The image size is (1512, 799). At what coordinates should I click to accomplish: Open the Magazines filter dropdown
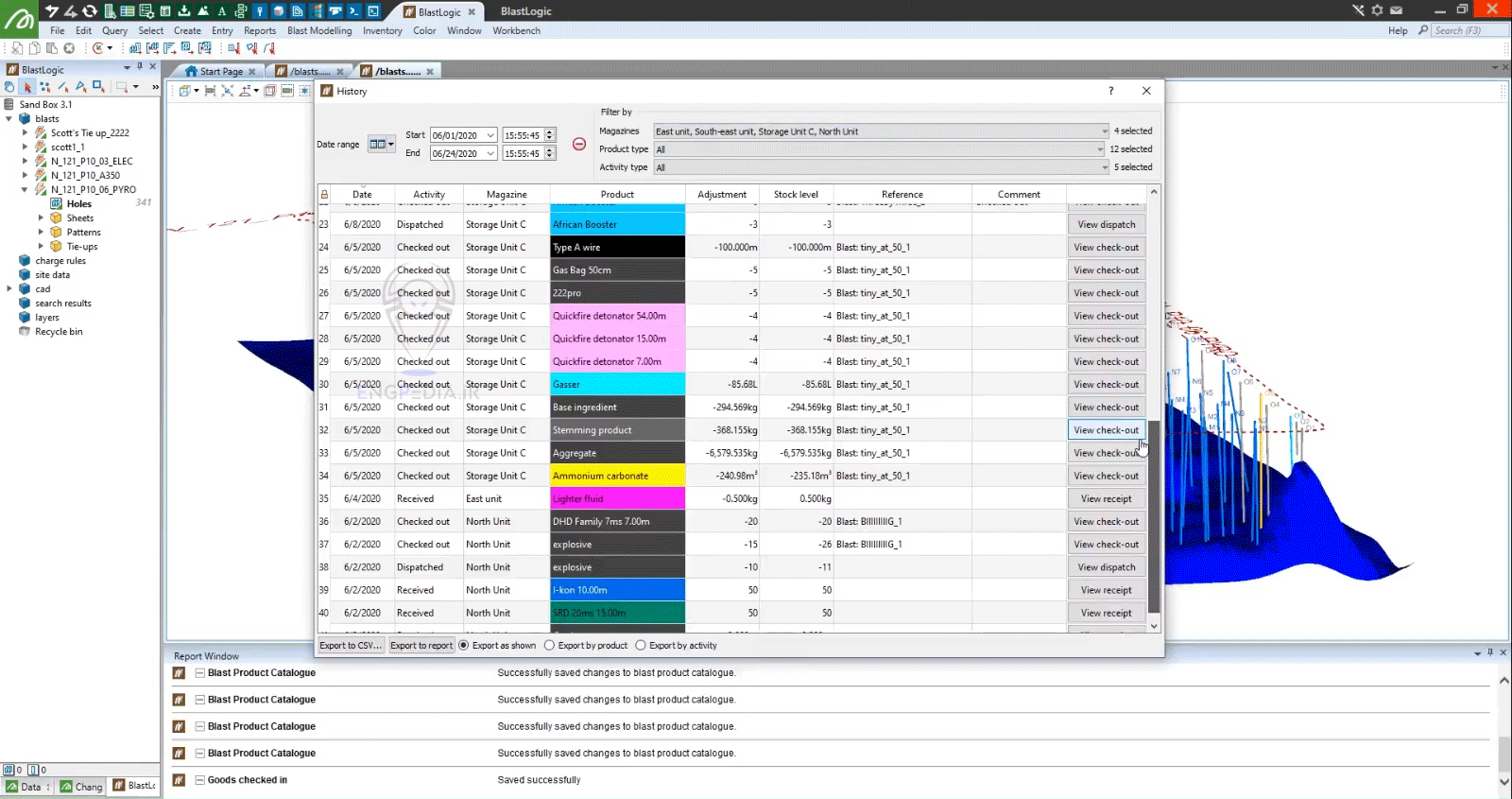tap(1104, 131)
